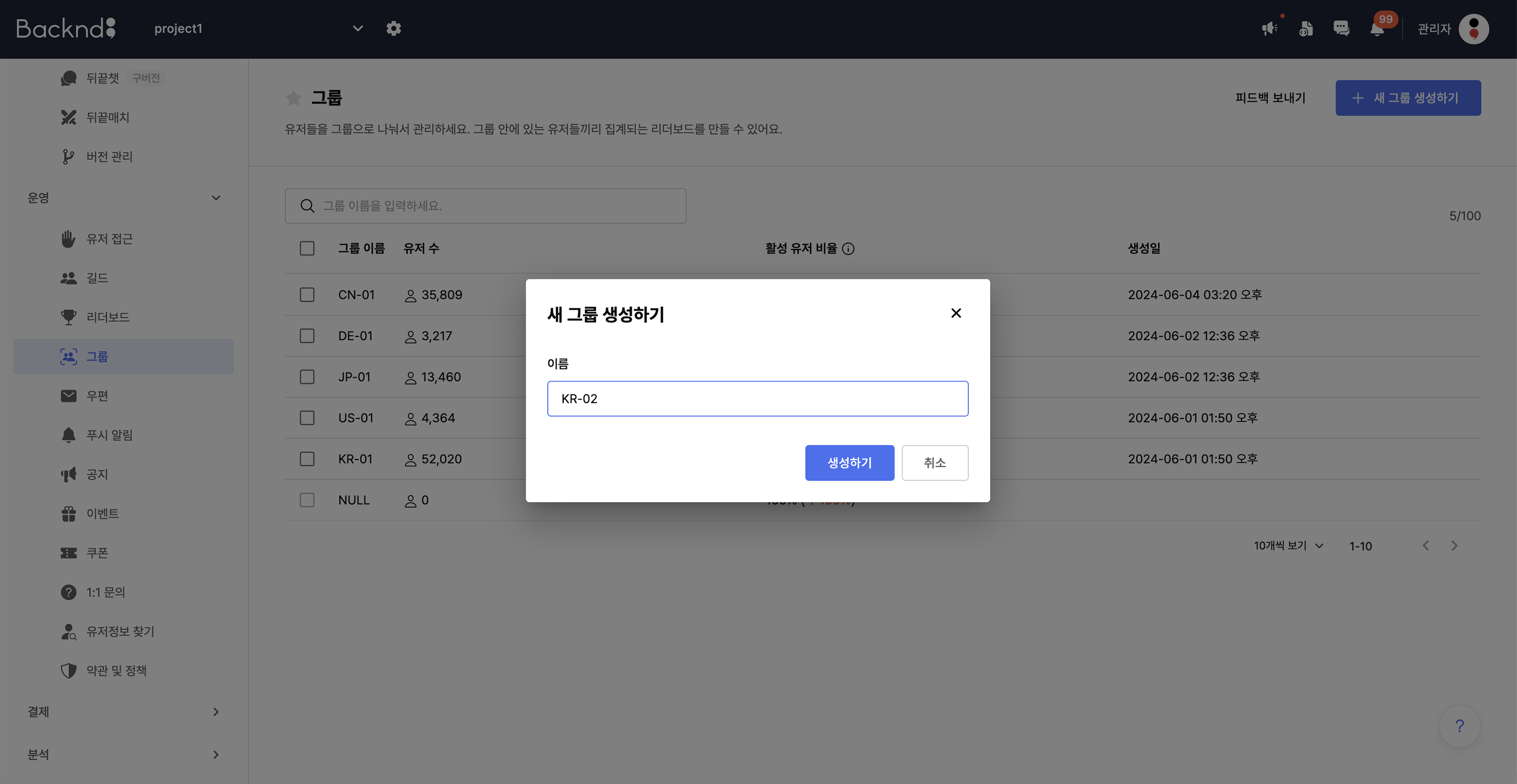Click the 유저정보 찾기 user search icon

click(69, 631)
